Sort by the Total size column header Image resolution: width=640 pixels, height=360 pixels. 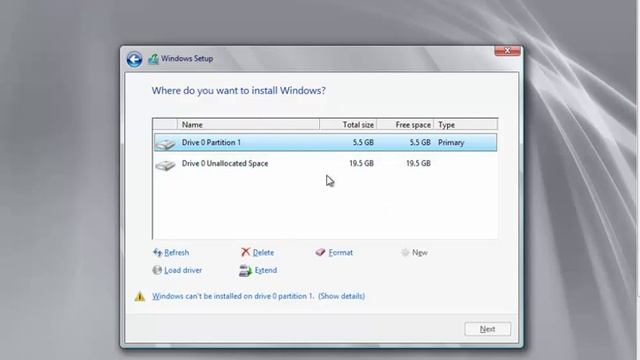(x=348, y=124)
